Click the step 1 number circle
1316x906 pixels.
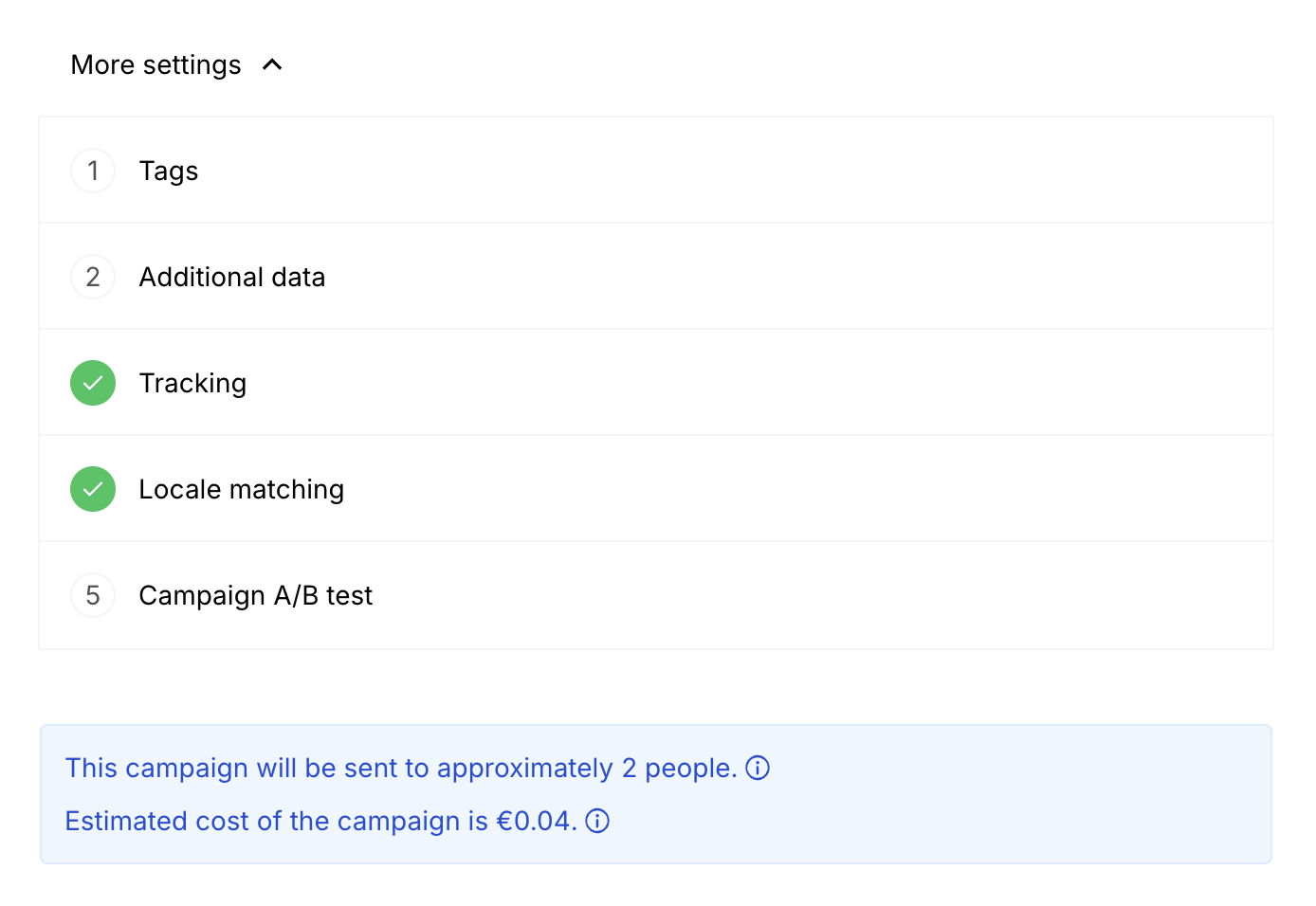[93, 171]
